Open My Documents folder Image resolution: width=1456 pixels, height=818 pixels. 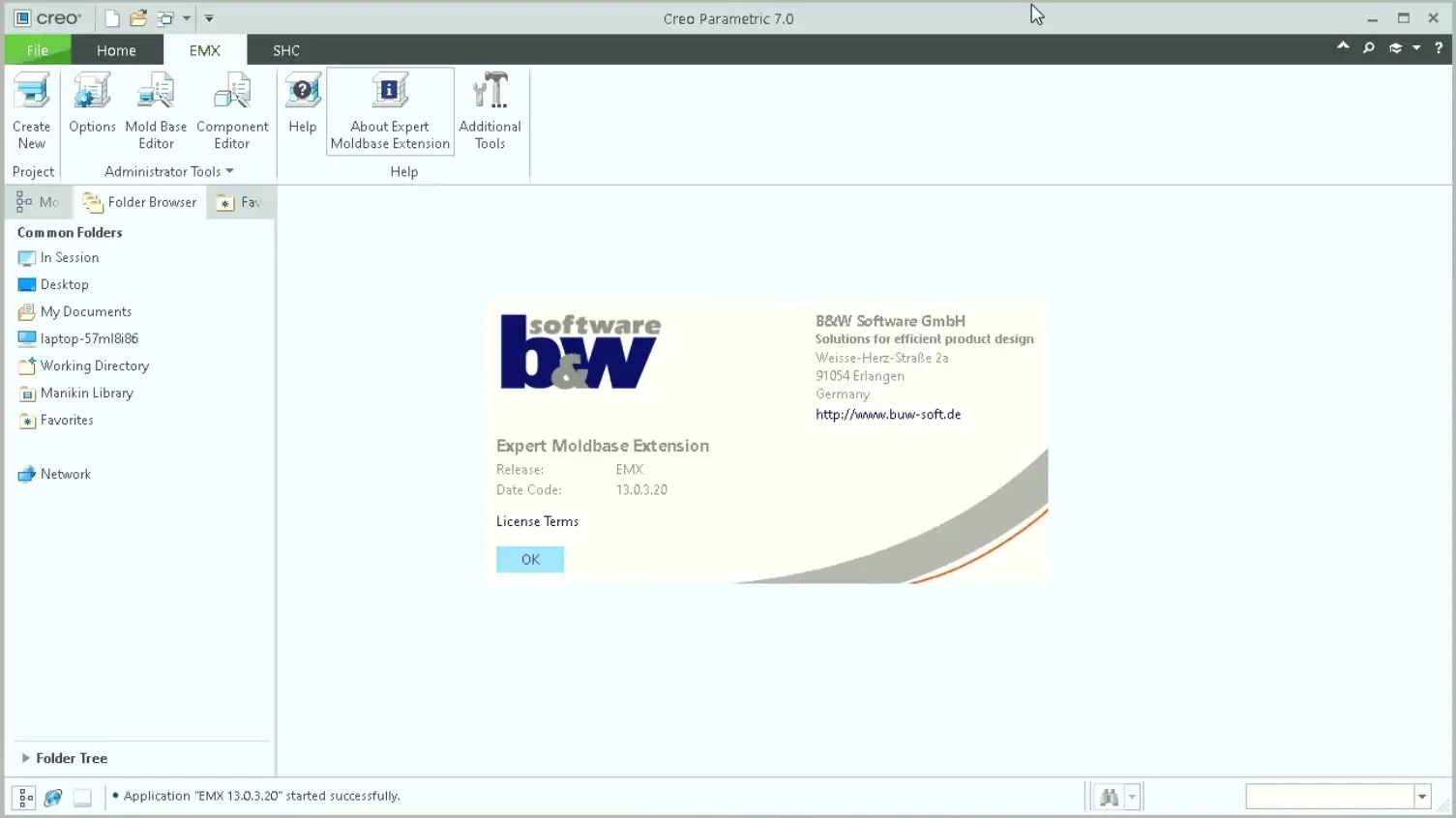74,312
